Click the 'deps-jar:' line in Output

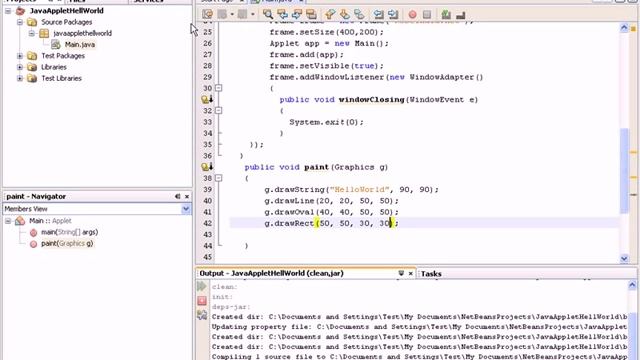[x=231, y=307]
